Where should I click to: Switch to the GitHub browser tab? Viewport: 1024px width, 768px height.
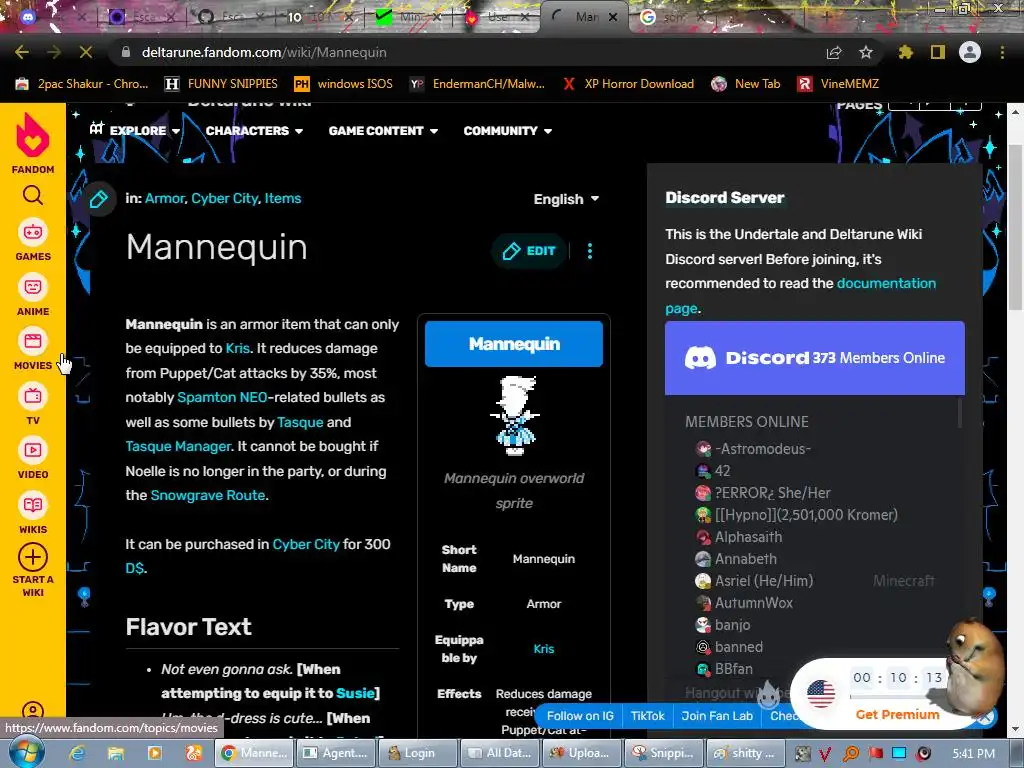[231, 17]
